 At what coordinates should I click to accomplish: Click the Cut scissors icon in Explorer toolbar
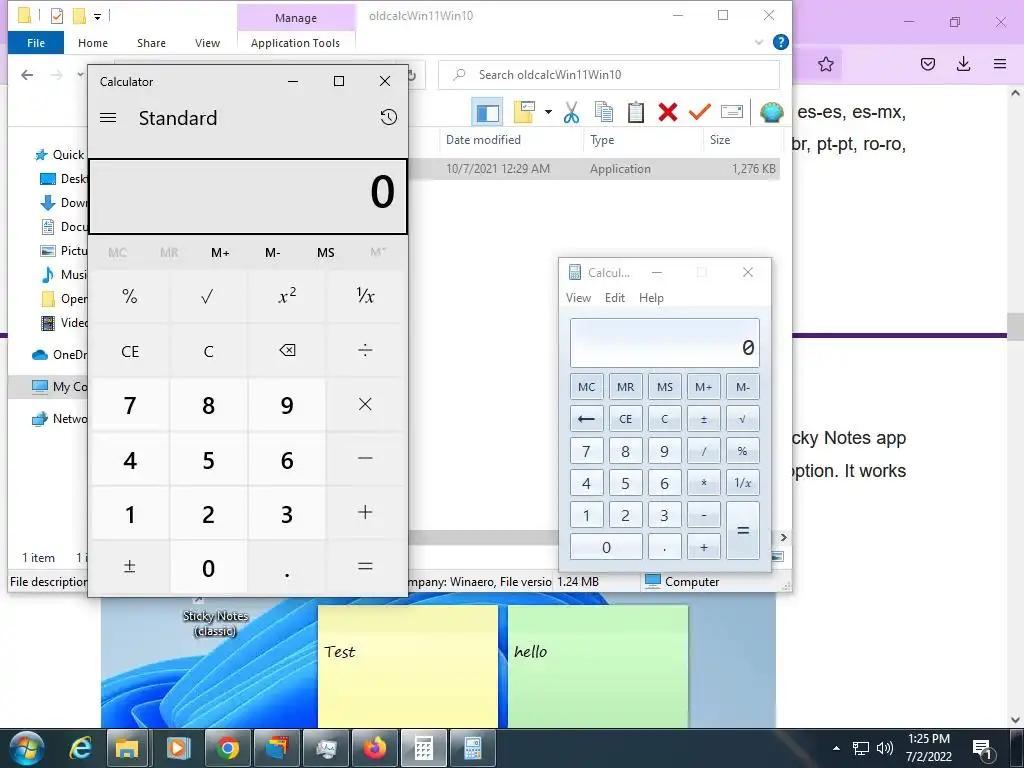coord(571,112)
